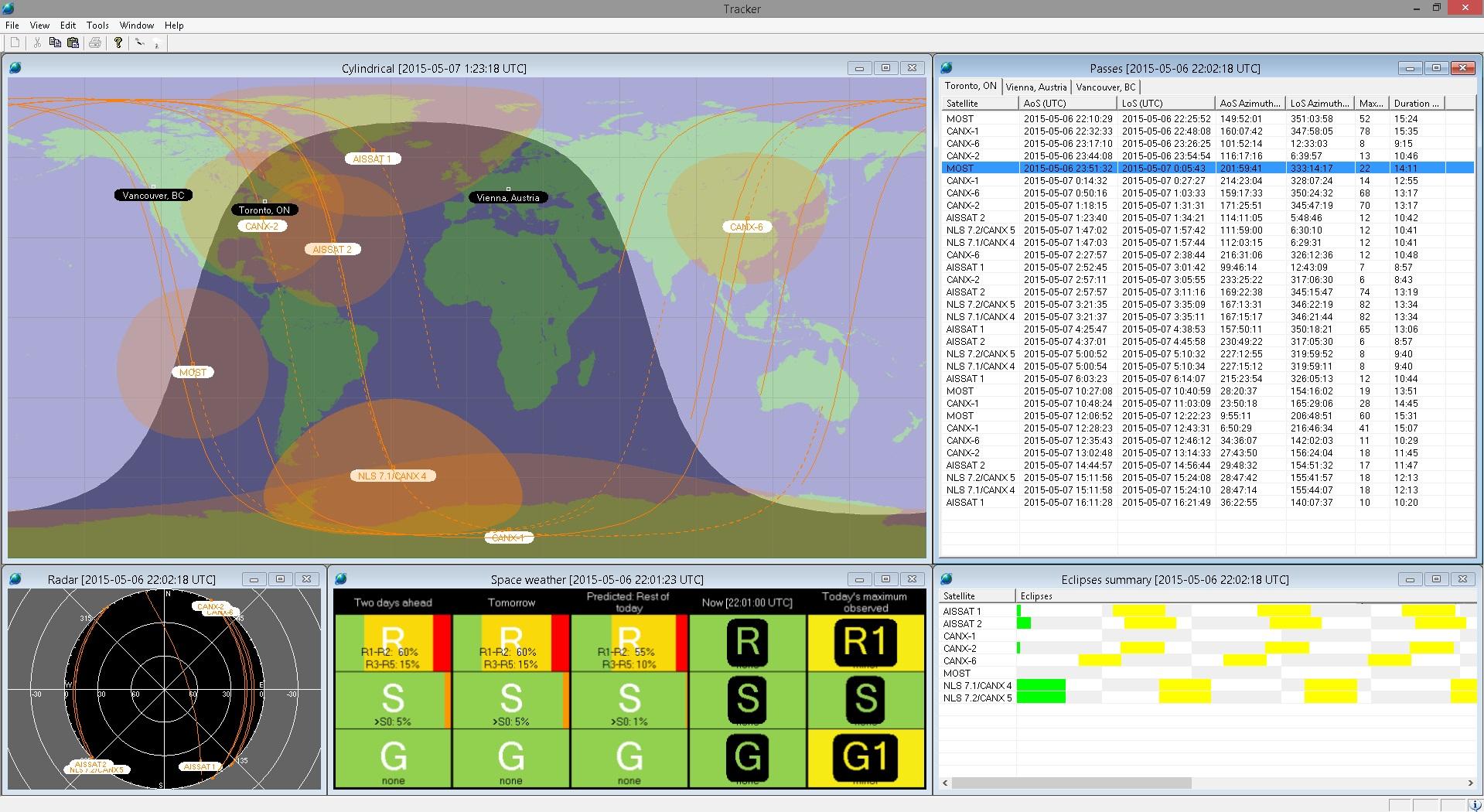Click the G1 today's maximum observed box
The image size is (1484, 812).
pyautogui.click(x=865, y=757)
